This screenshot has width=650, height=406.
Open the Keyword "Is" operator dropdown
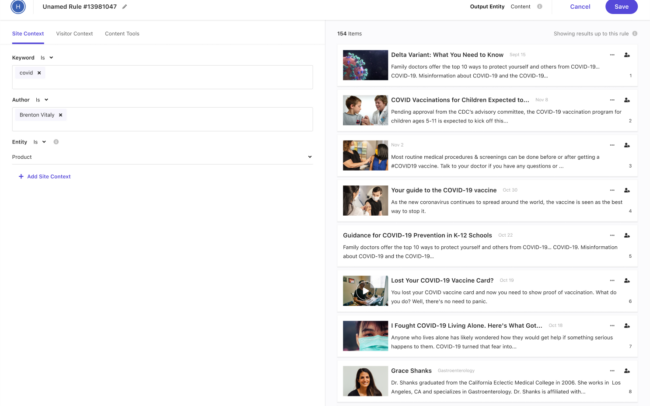46,58
